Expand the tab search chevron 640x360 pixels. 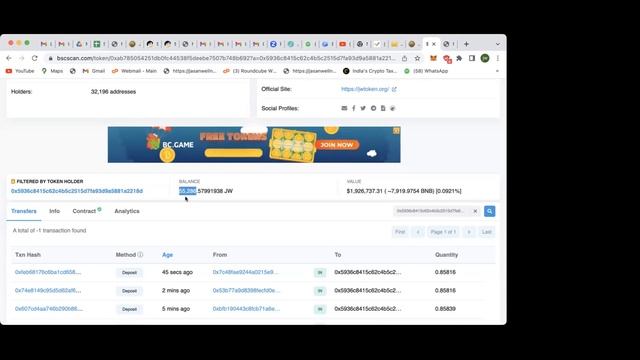pos(498,44)
